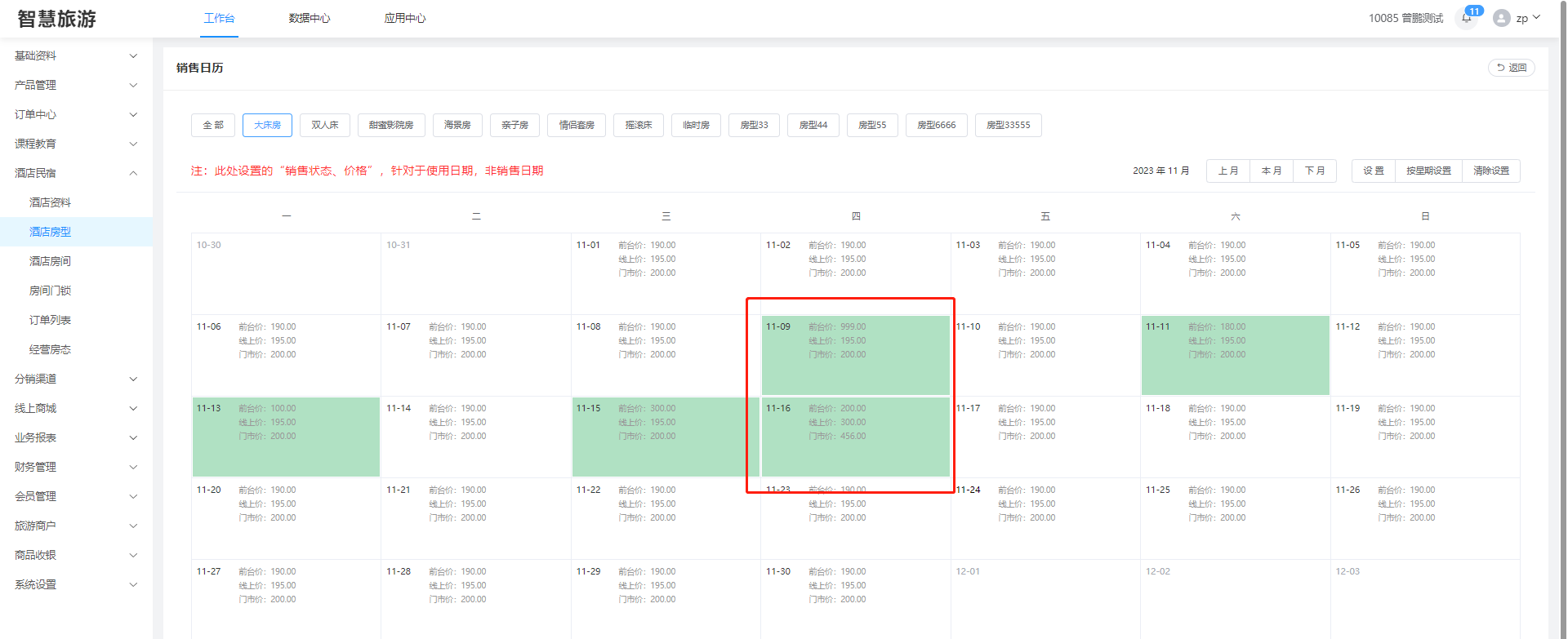Click the 下月 next month button
Viewport: 1568px width, 639px height.
(1314, 171)
